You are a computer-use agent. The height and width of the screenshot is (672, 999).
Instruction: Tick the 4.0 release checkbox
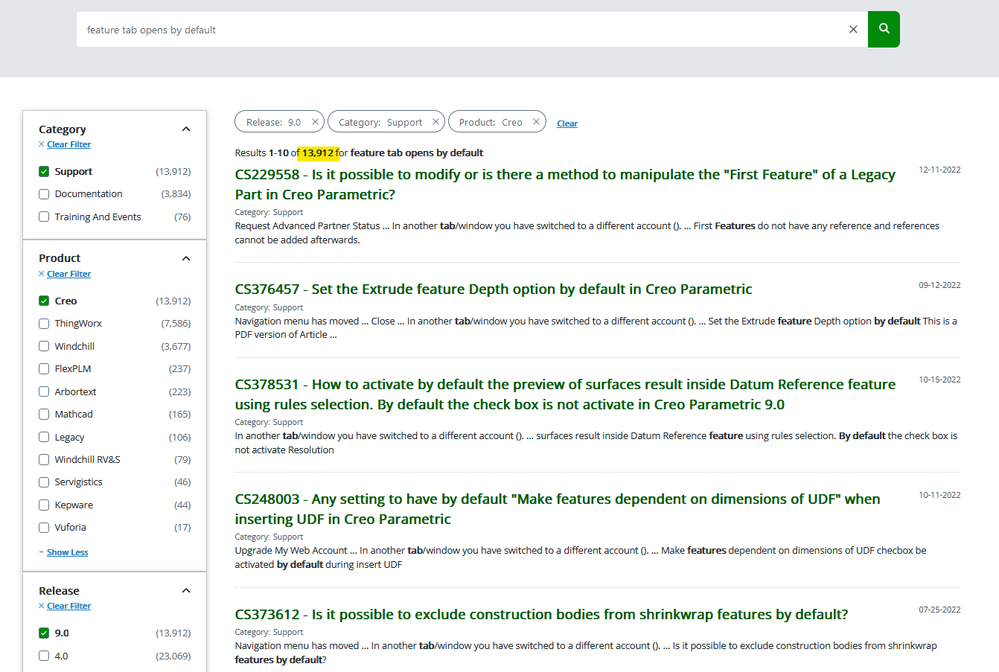click(44, 656)
